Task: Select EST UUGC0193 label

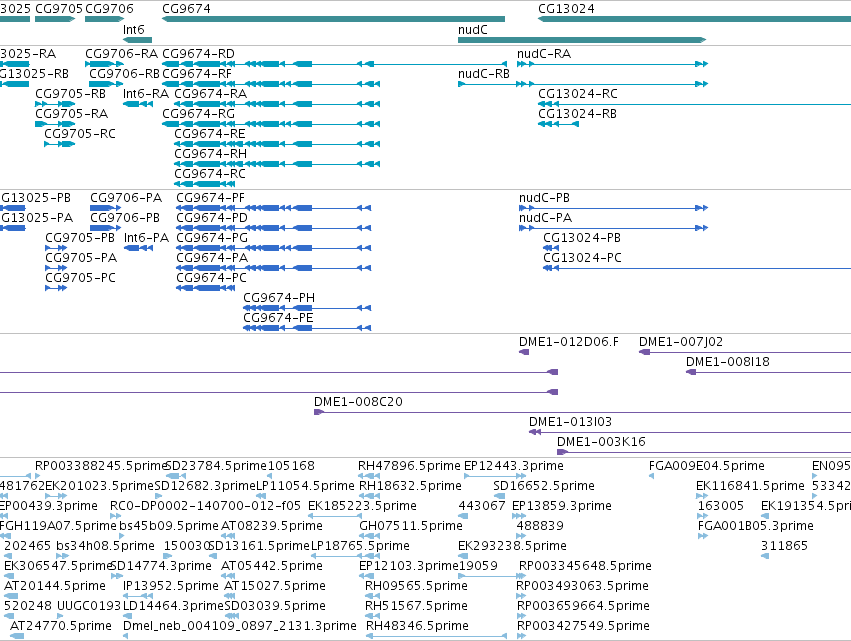Action: coord(89,606)
